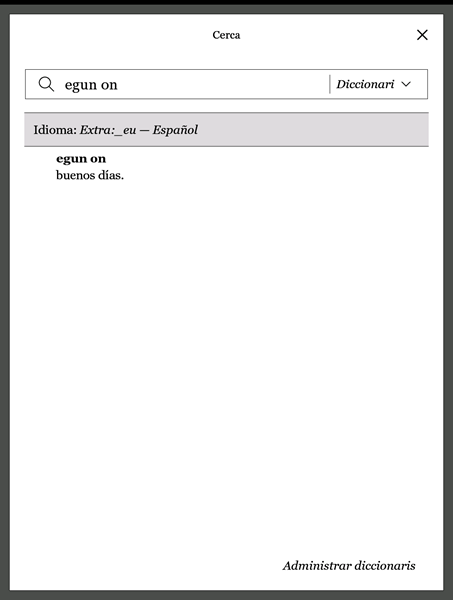This screenshot has width=453, height=600.
Task: Open the Administrar diccionaris link
Action: (x=349, y=566)
